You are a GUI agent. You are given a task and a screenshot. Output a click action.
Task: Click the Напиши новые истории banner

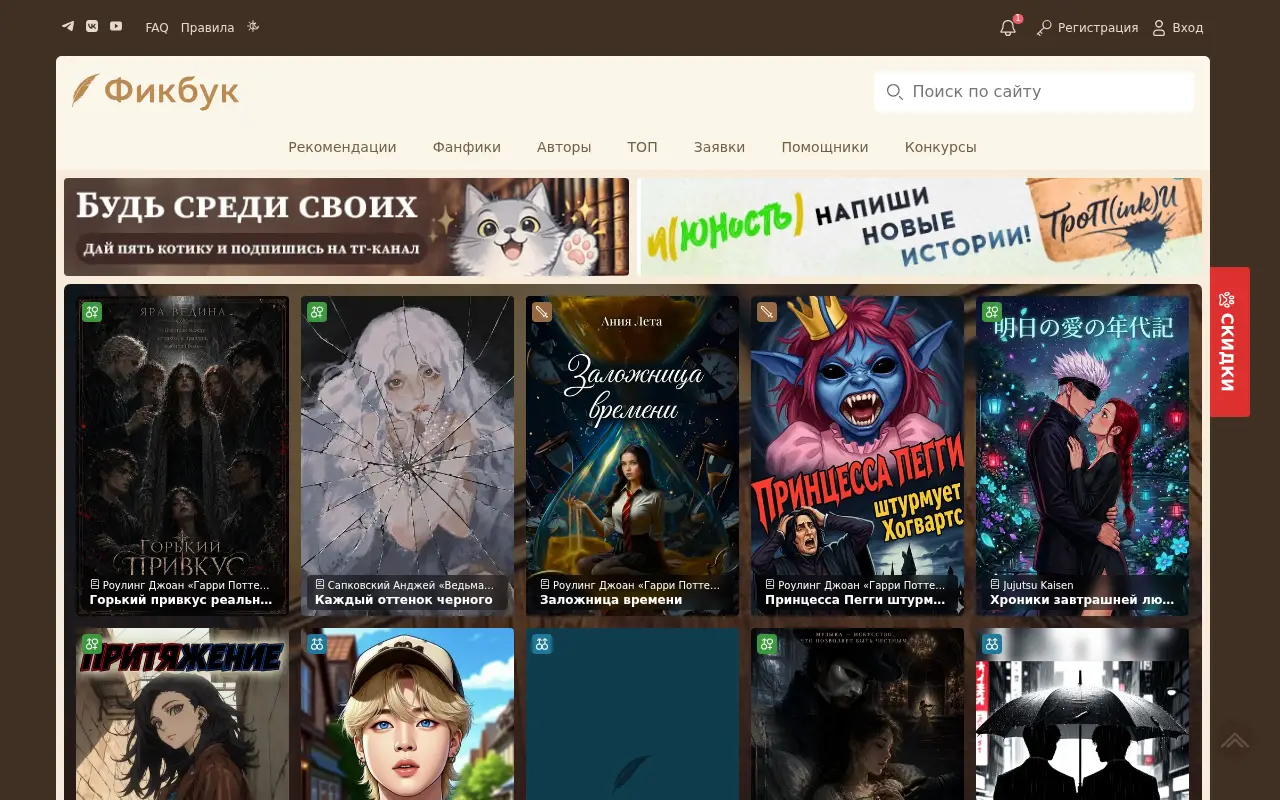tap(921, 227)
